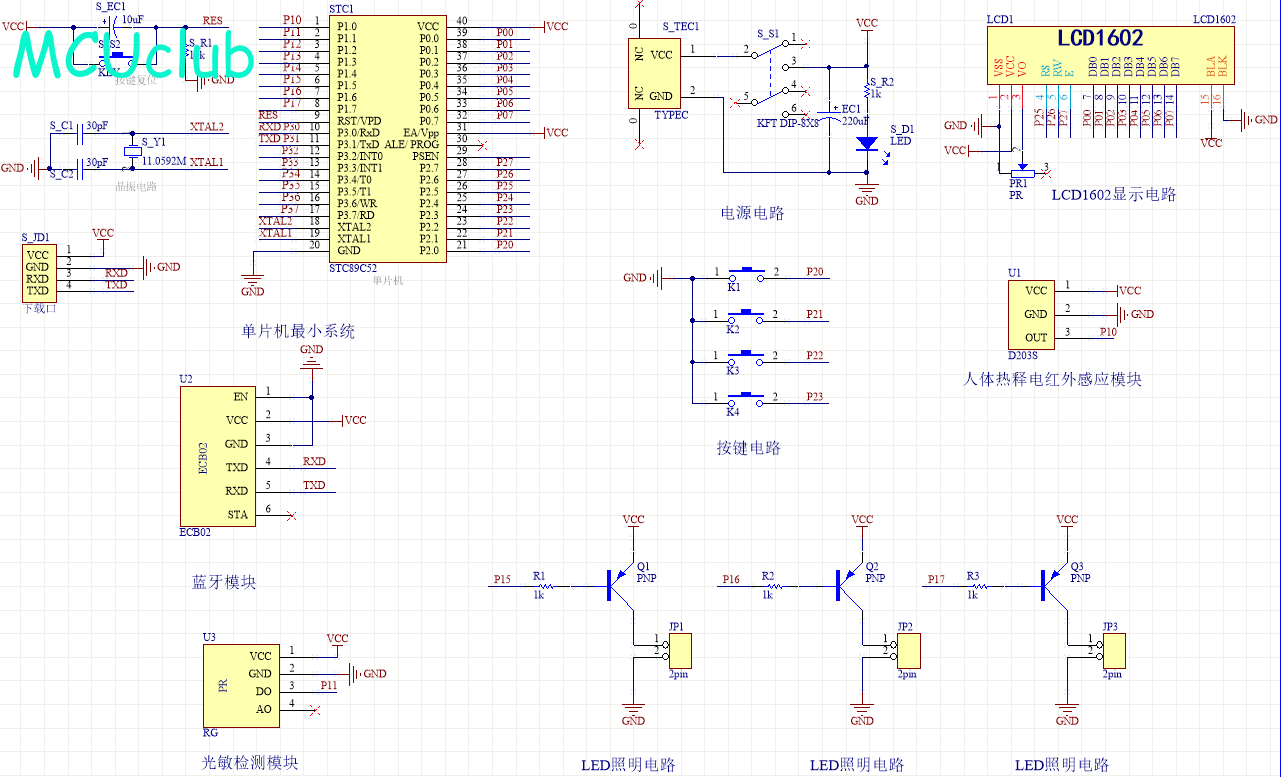
Task: Click the Q3 PNP transistor symbol
Action: [1053, 581]
